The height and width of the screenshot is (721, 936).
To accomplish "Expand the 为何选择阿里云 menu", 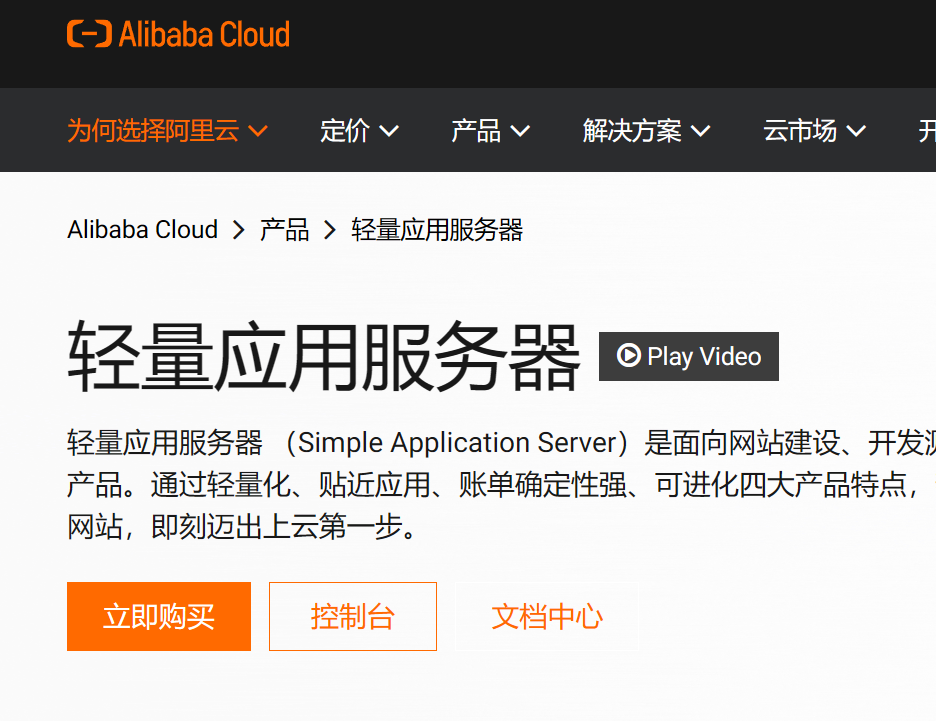I will click(167, 130).
